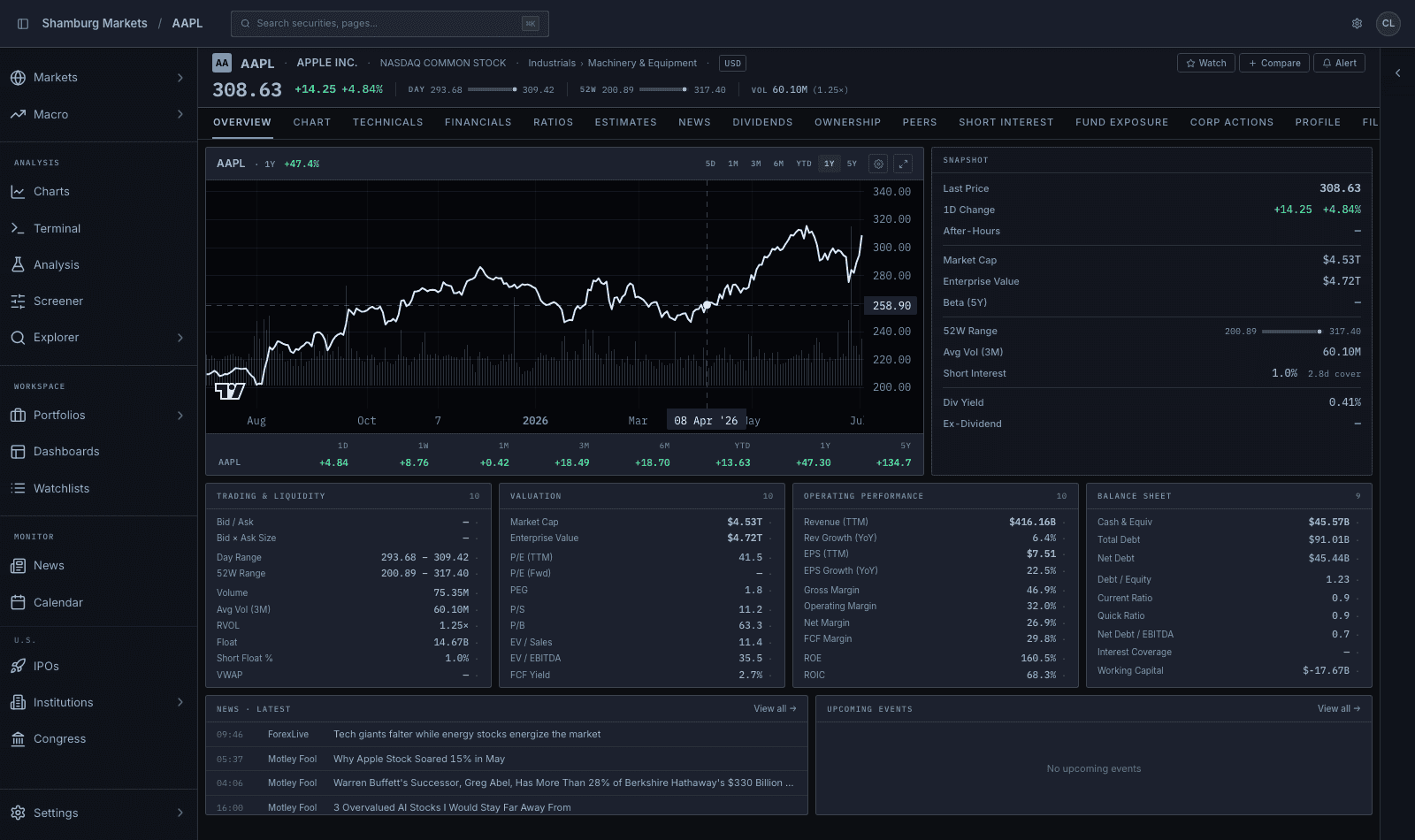This screenshot has width=1415, height=840.
Task: Open ForexLive tech giants headline
Action: pyautogui.click(x=467, y=734)
